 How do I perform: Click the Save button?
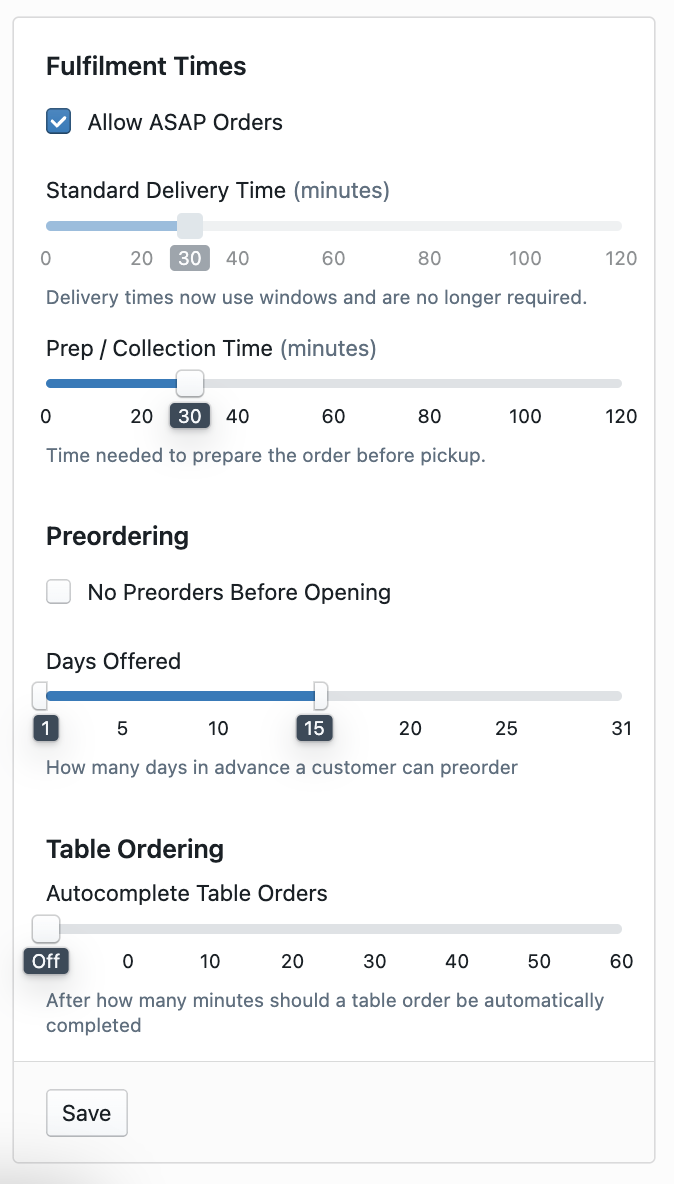click(x=87, y=1113)
